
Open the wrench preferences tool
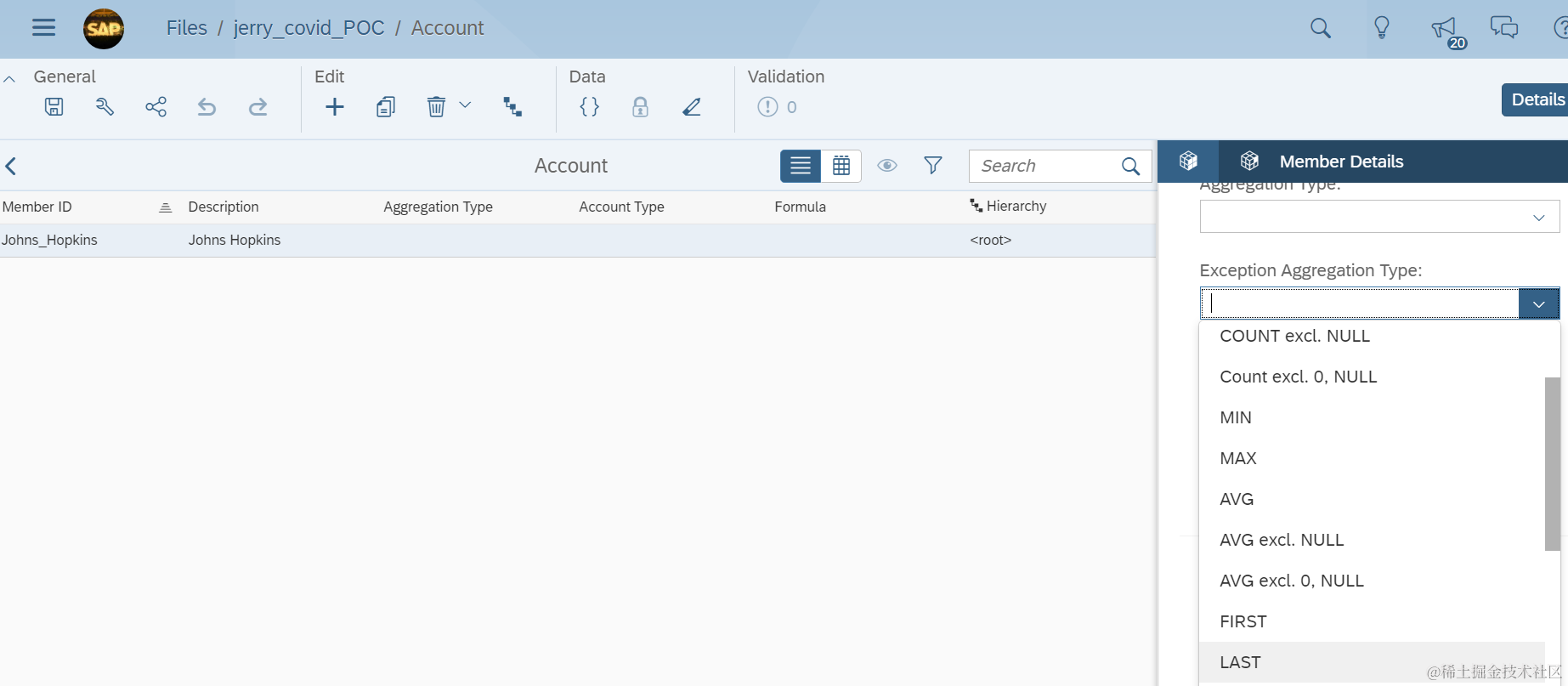[105, 106]
